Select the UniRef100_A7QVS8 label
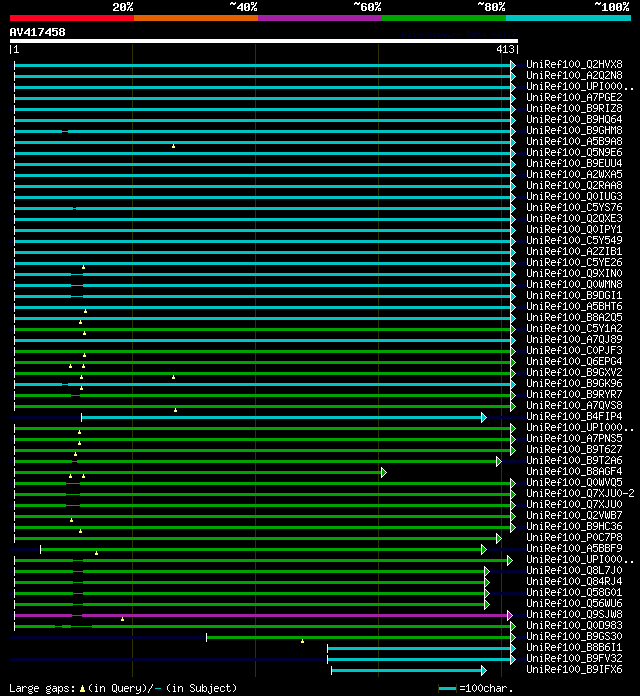This screenshot has height=696, width=640. pyautogui.click(x=574, y=405)
